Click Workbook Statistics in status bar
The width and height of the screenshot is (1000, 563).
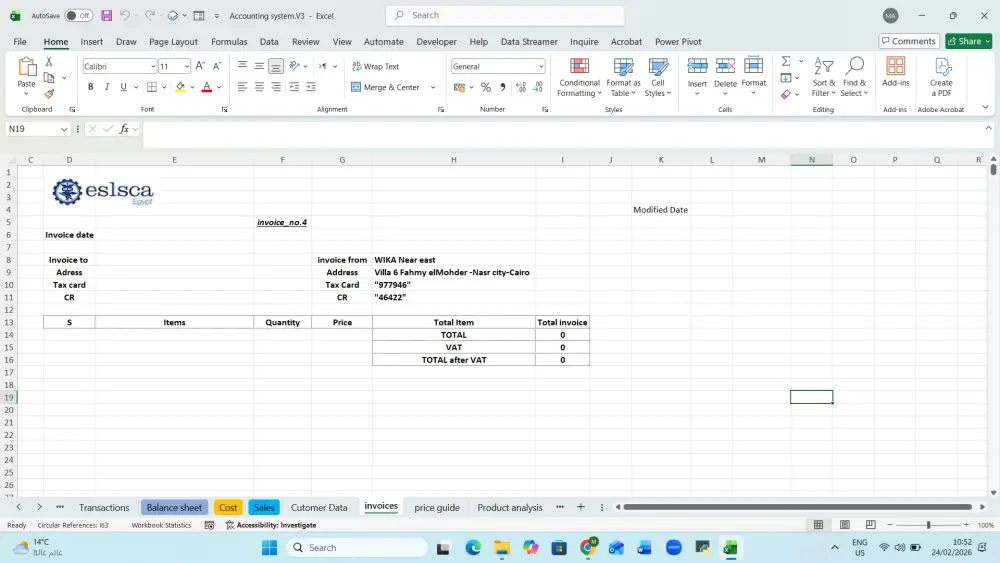click(161, 525)
